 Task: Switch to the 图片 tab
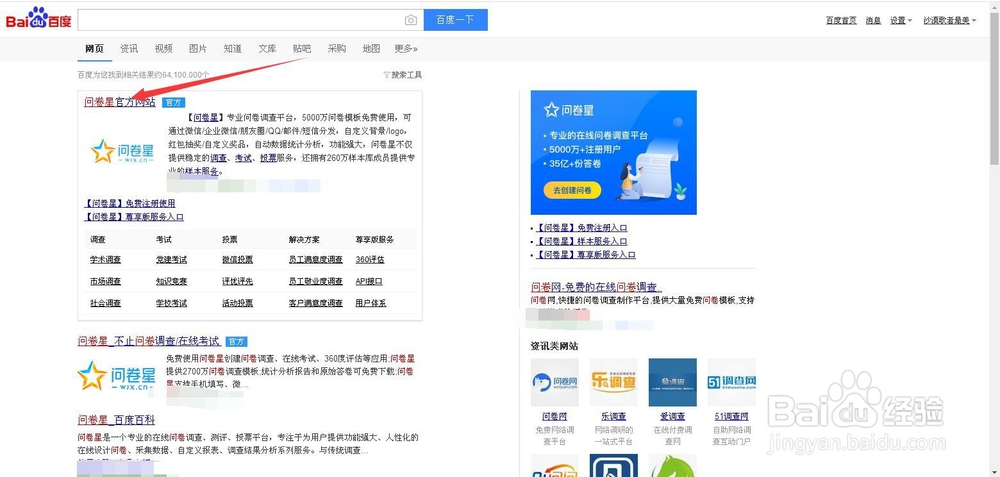pyautogui.click(x=198, y=48)
